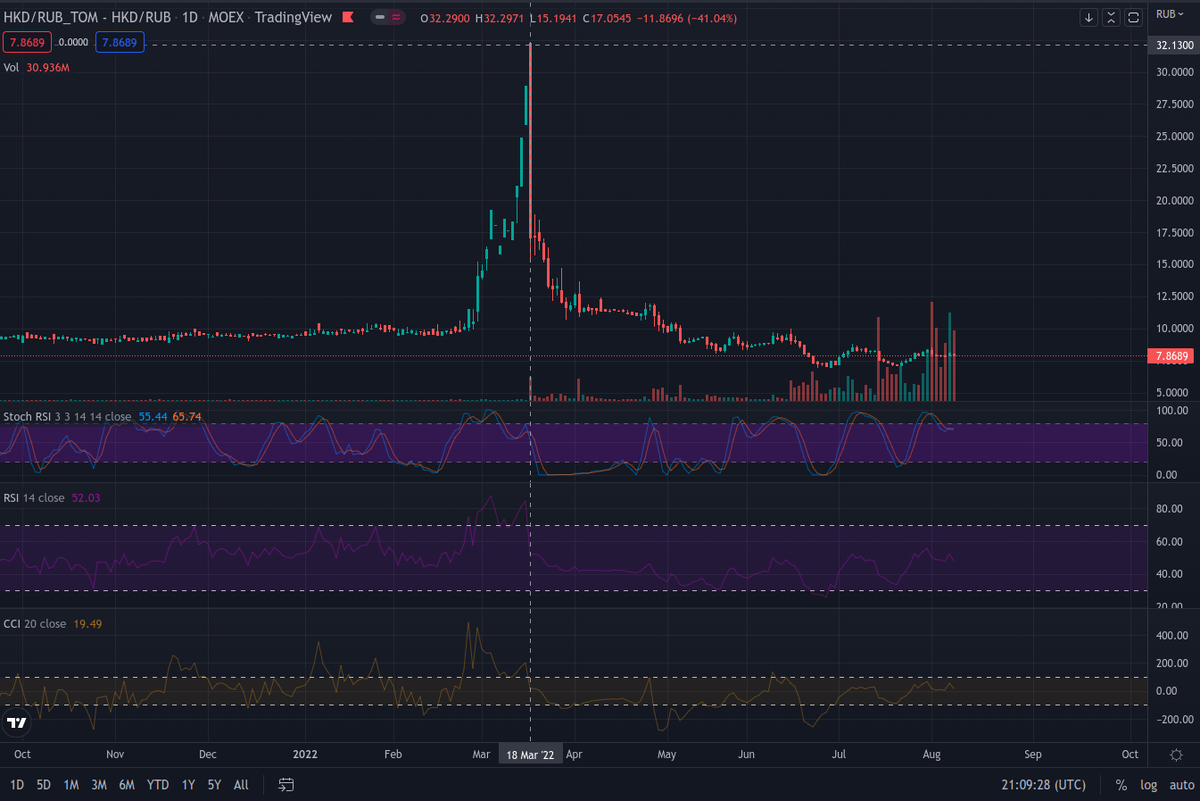Click the 32.1300 crosshair price label
This screenshot has width=1200, height=801.
click(x=1172, y=46)
